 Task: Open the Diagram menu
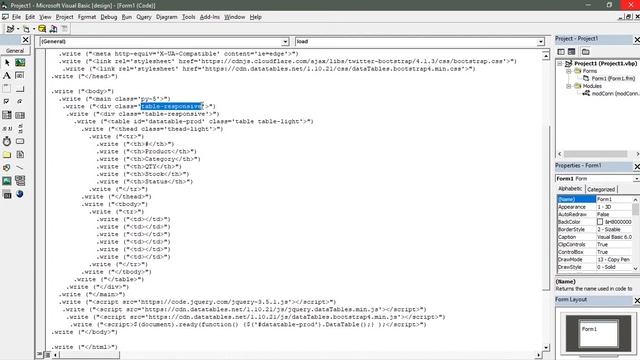point(167,17)
